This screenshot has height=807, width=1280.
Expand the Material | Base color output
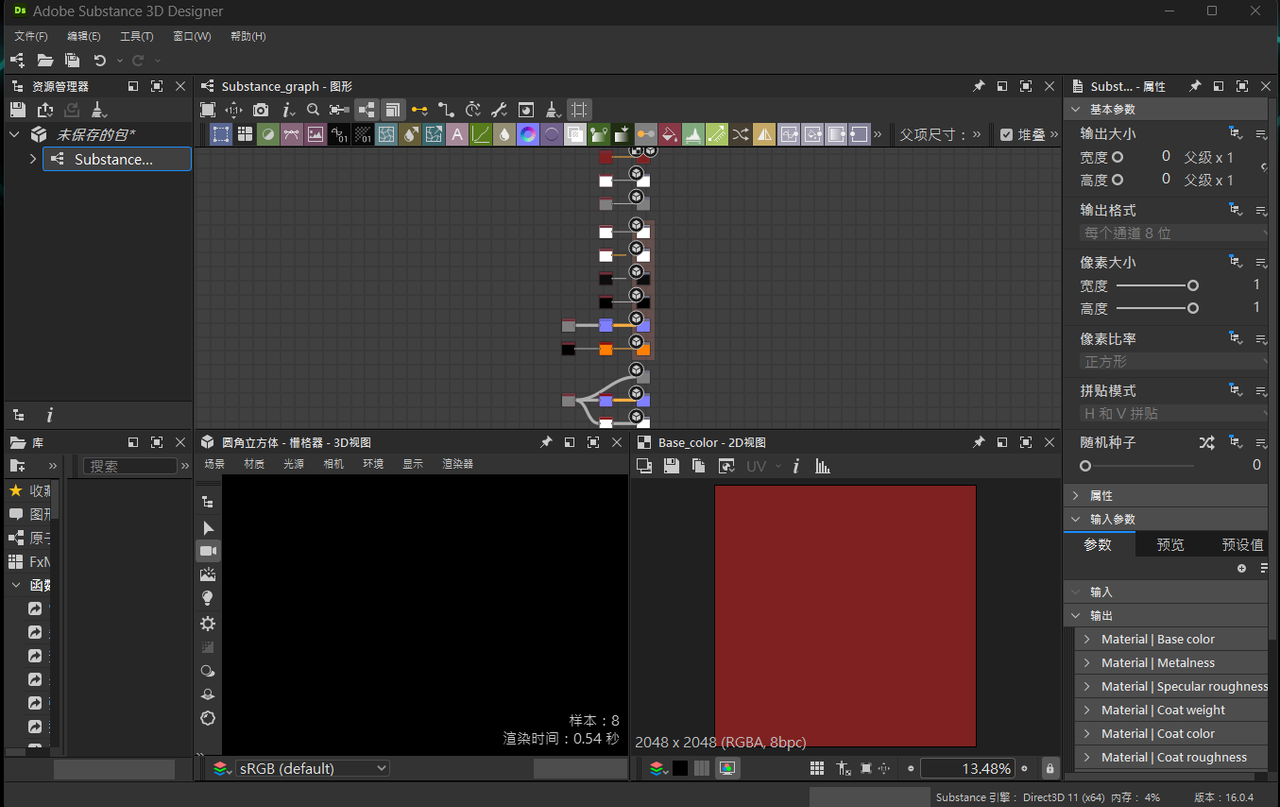(x=1087, y=639)
